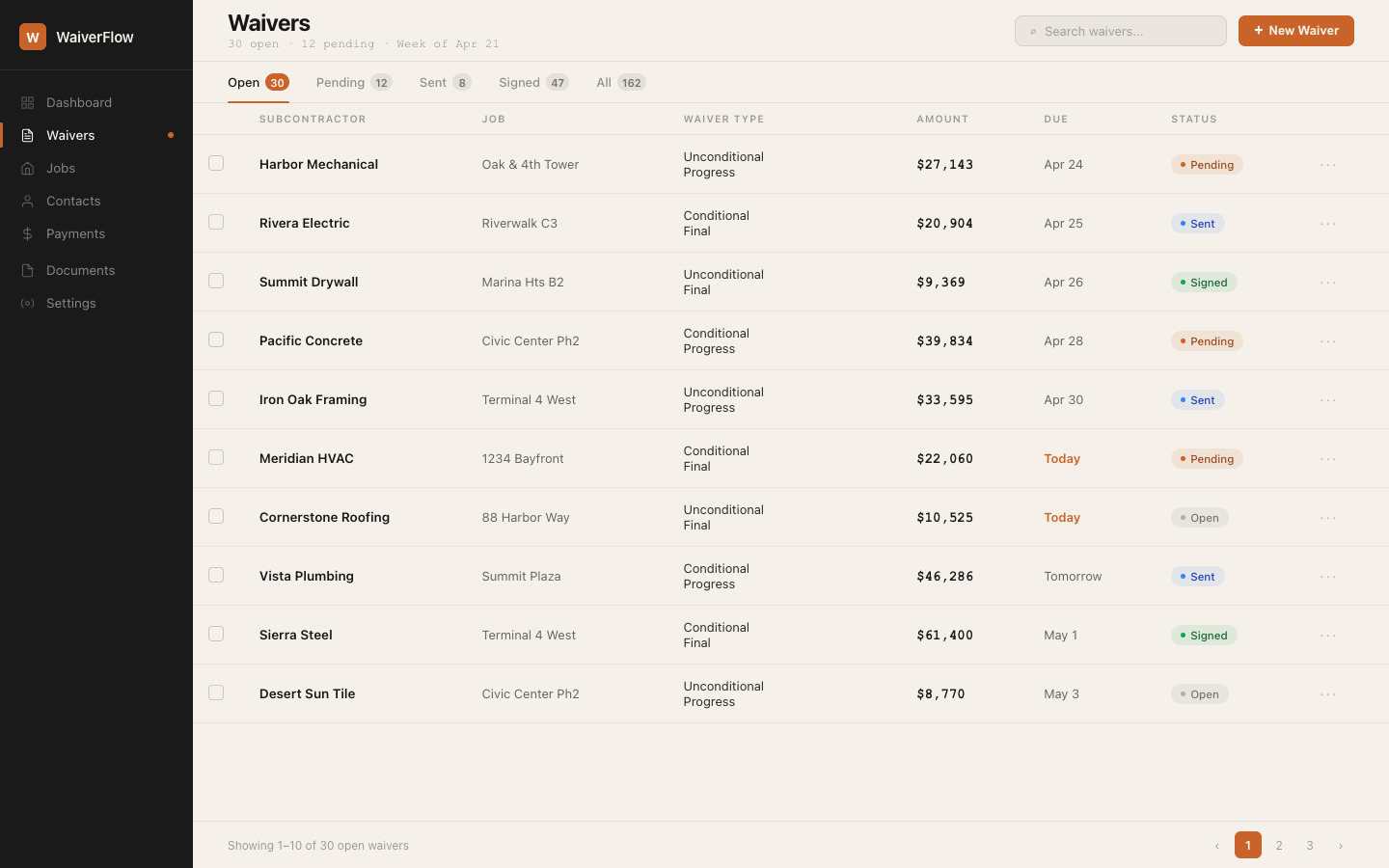Focus the Search waivers field

point(1121,31)
